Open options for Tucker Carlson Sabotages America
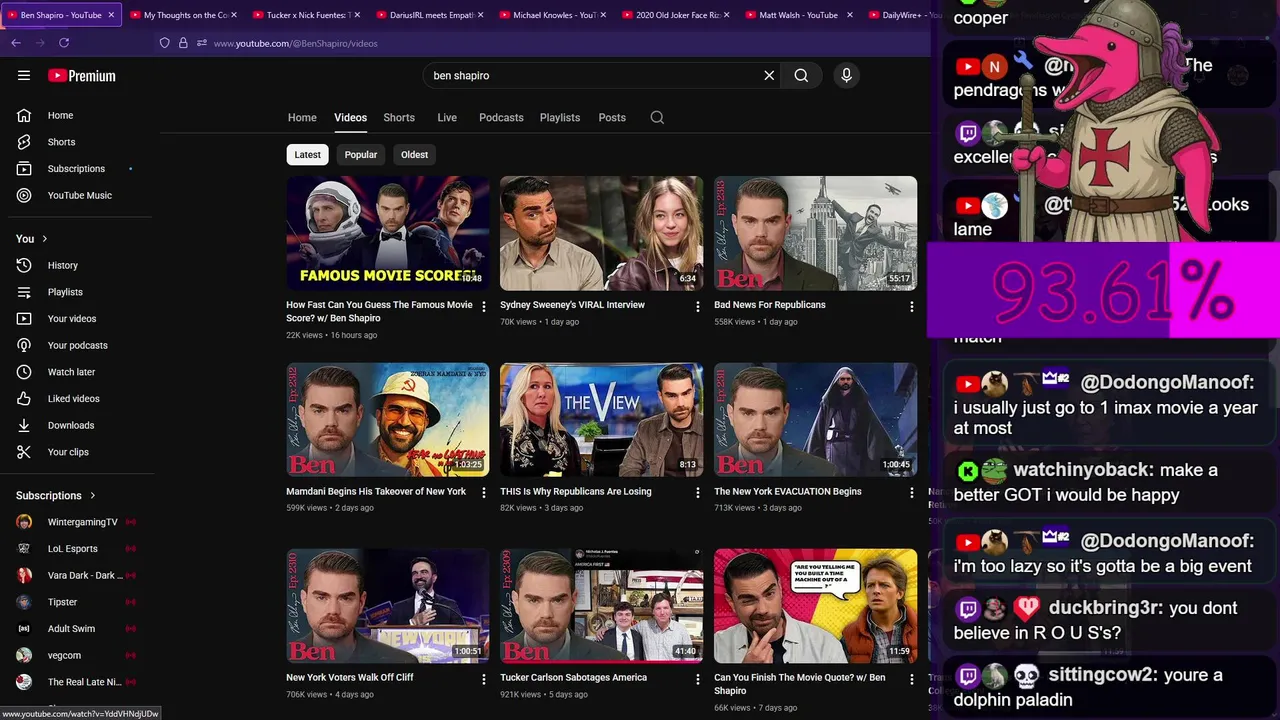This screenshot has width=1280, height=720. pyautogui.click(x=698, y=679)
